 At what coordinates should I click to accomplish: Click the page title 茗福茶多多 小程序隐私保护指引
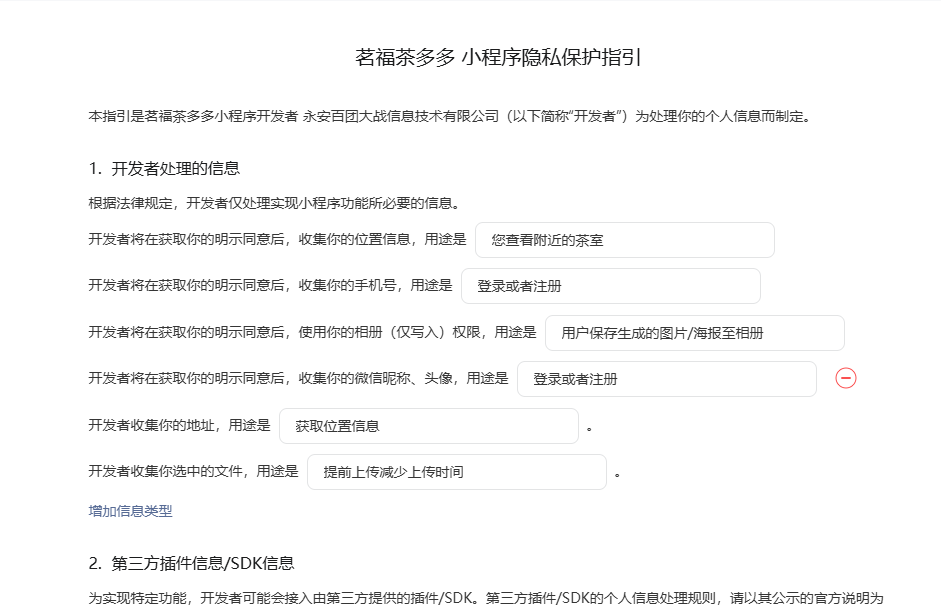coord(498,58)
